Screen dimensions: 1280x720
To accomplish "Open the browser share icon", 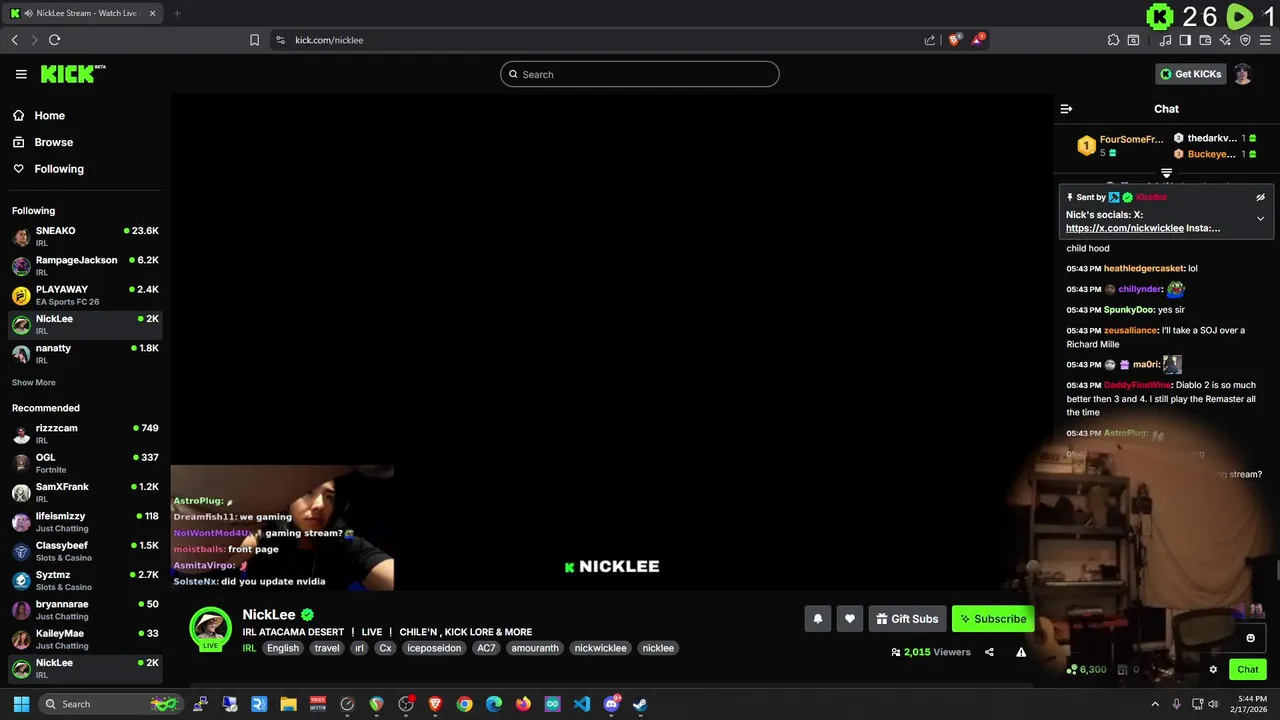I will point(930,40).
